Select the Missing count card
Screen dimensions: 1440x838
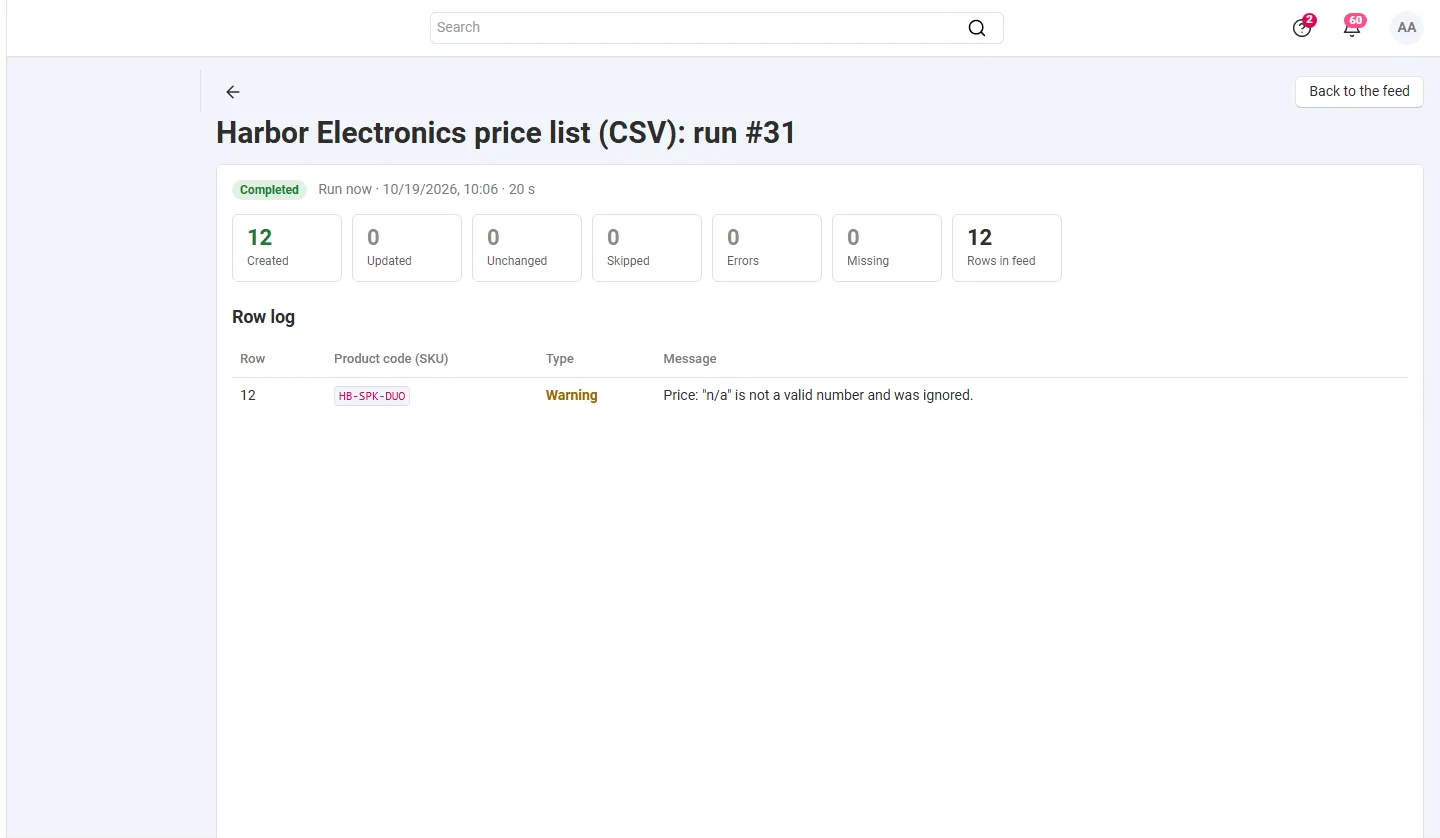tap(887, 248)
